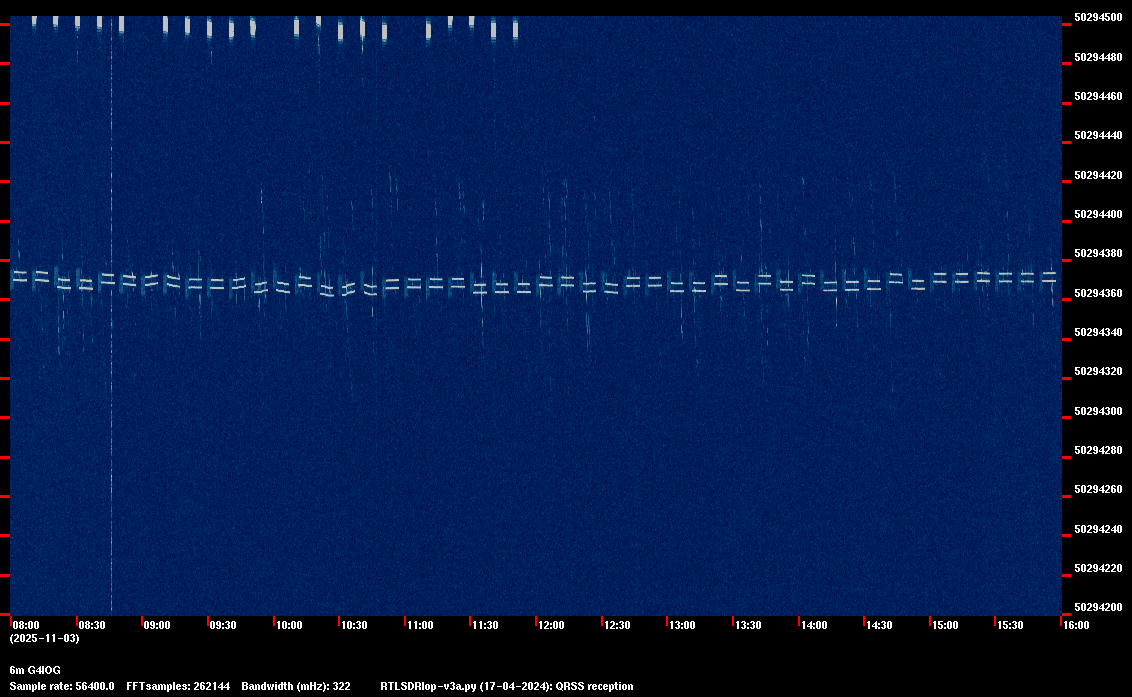The width and height of the screenshot is (1132, 697).
Task: Click the 50294460 frequency label
Action: pos(1098,96)
